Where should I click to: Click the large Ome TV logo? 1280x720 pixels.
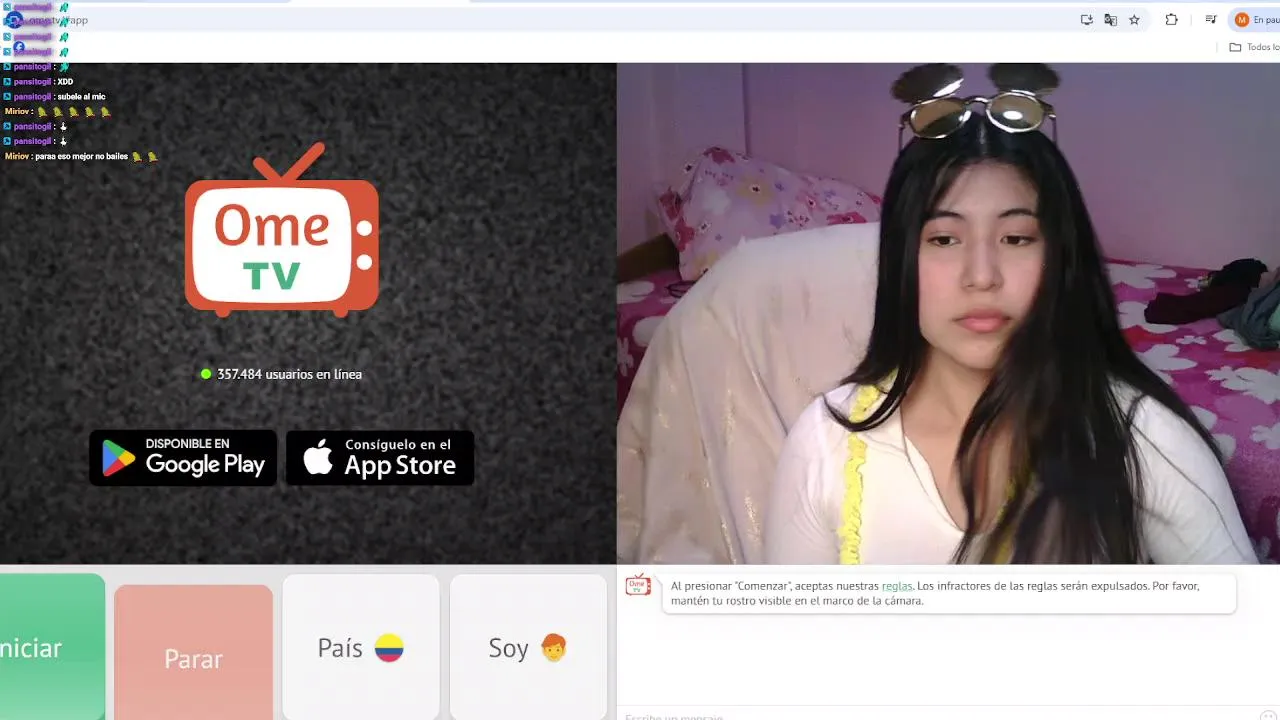click(282, 230)
